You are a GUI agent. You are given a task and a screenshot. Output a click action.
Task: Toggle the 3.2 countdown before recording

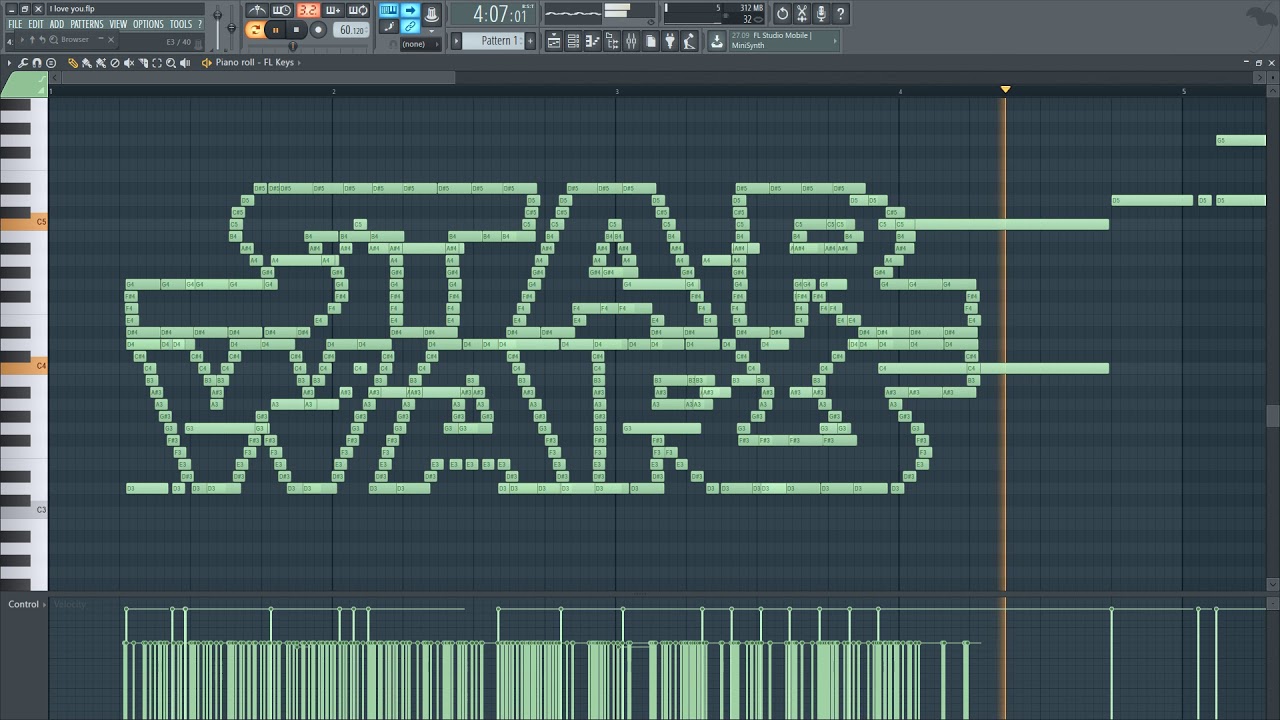click(308, 10)
